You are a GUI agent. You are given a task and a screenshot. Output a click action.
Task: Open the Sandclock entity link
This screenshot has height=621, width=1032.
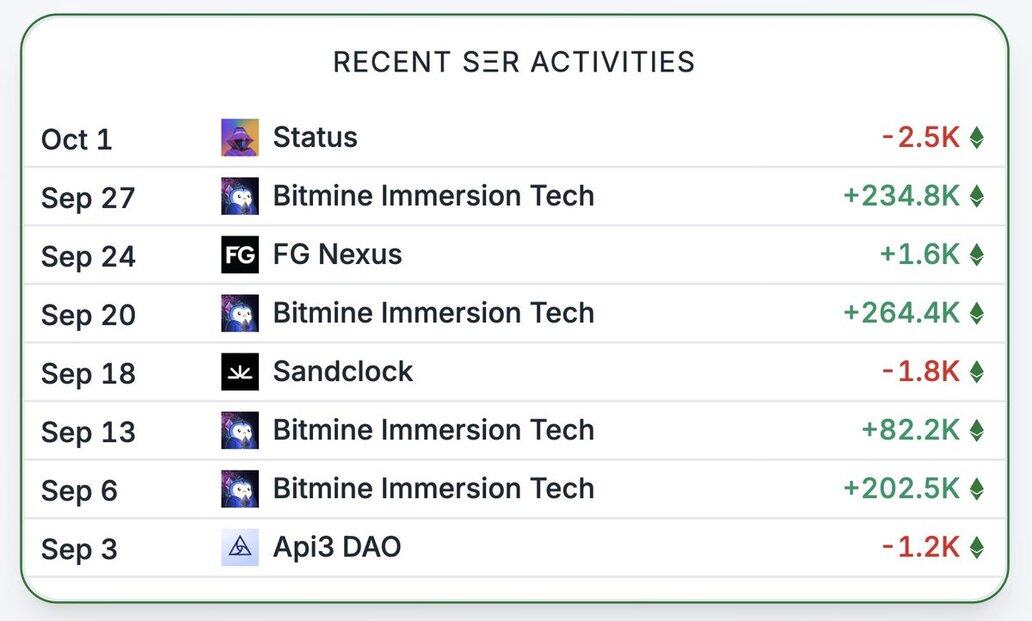(x=343, y=372)
